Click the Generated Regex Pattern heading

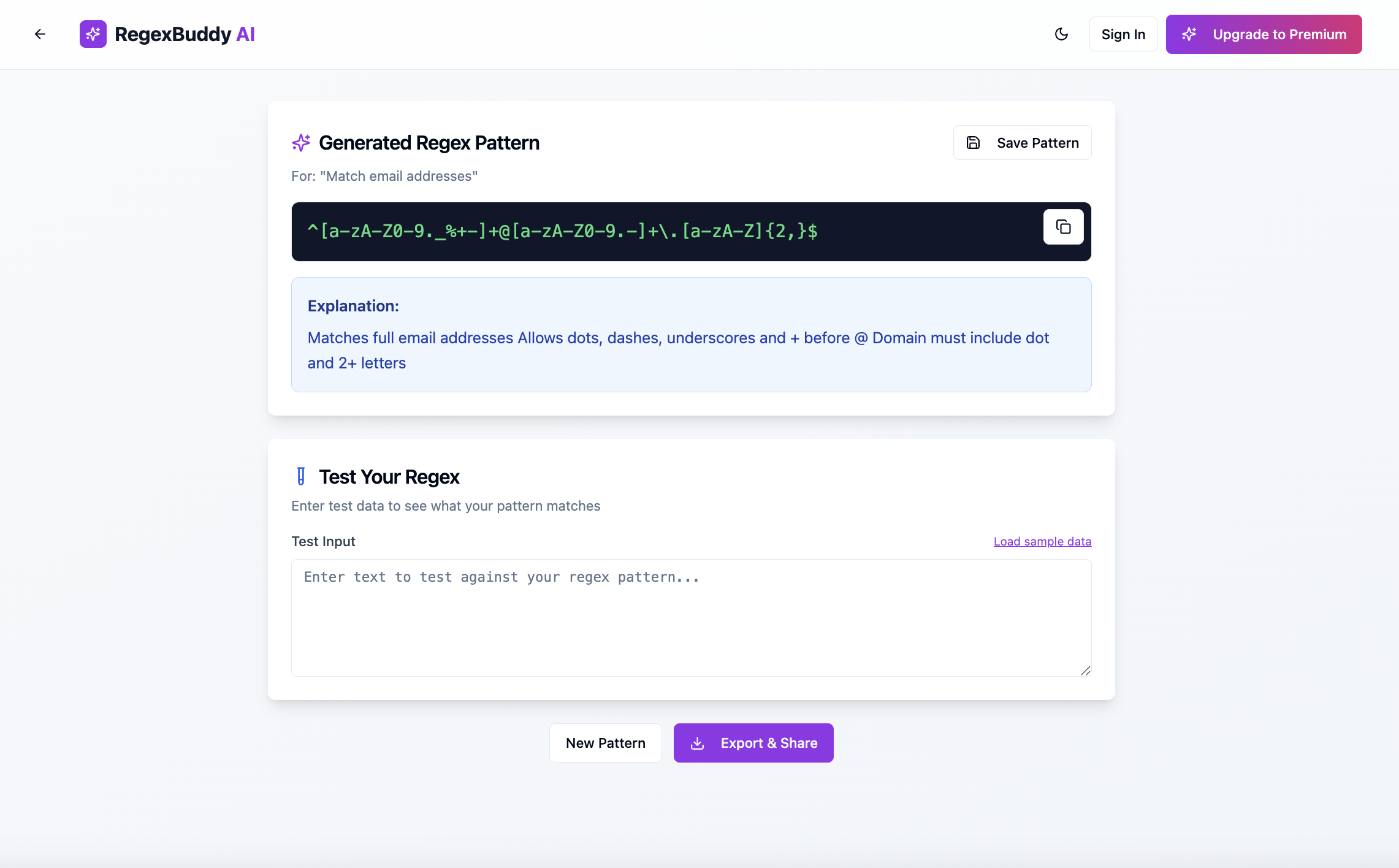click(429, 143)
